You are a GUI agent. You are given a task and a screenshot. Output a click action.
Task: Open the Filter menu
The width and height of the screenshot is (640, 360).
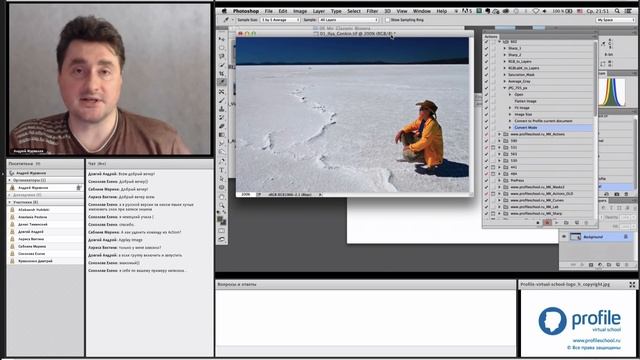click(x=372, y=11)
